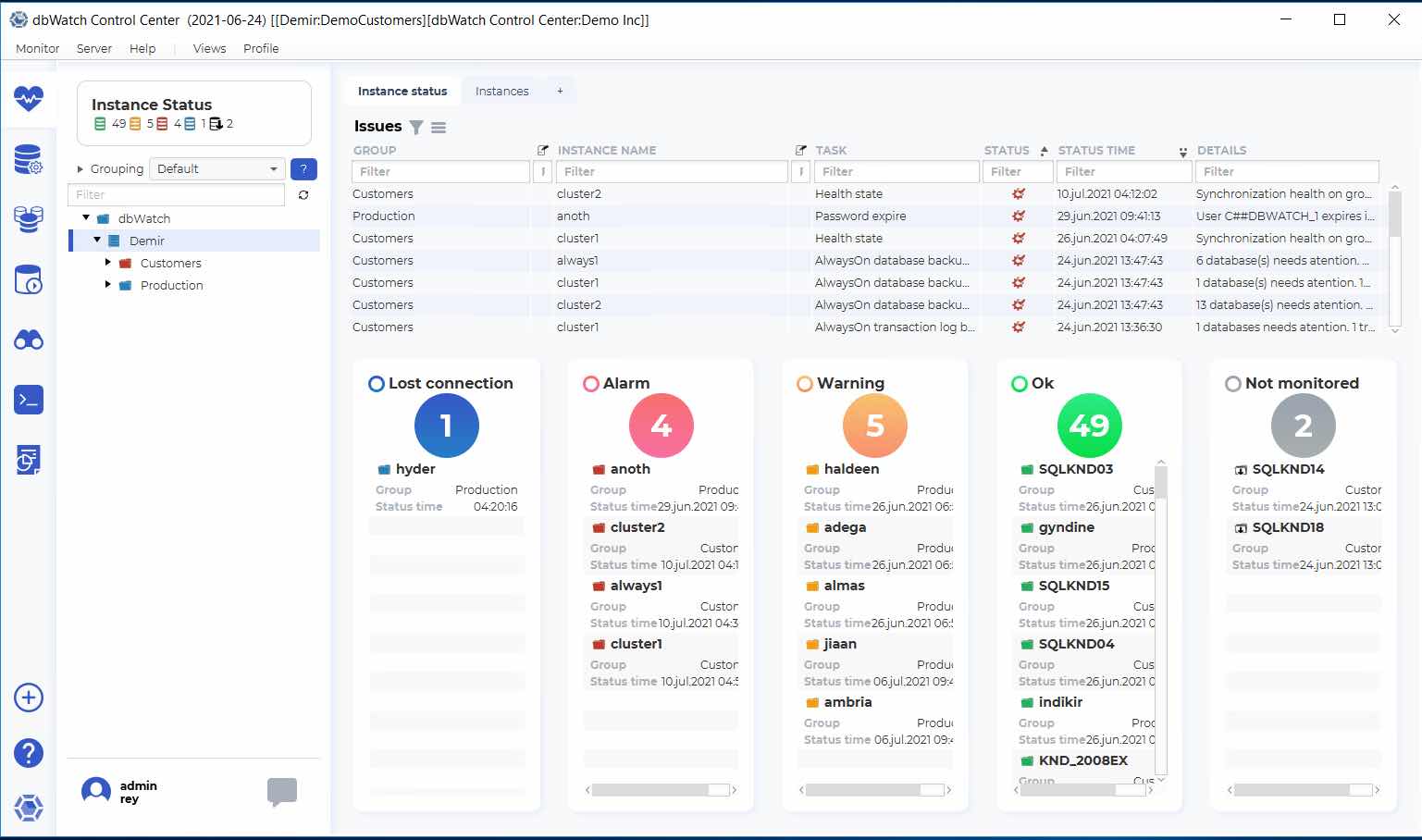Collapse the Demir tree node
Screen dimensions: 1422x840
(97, 241)
